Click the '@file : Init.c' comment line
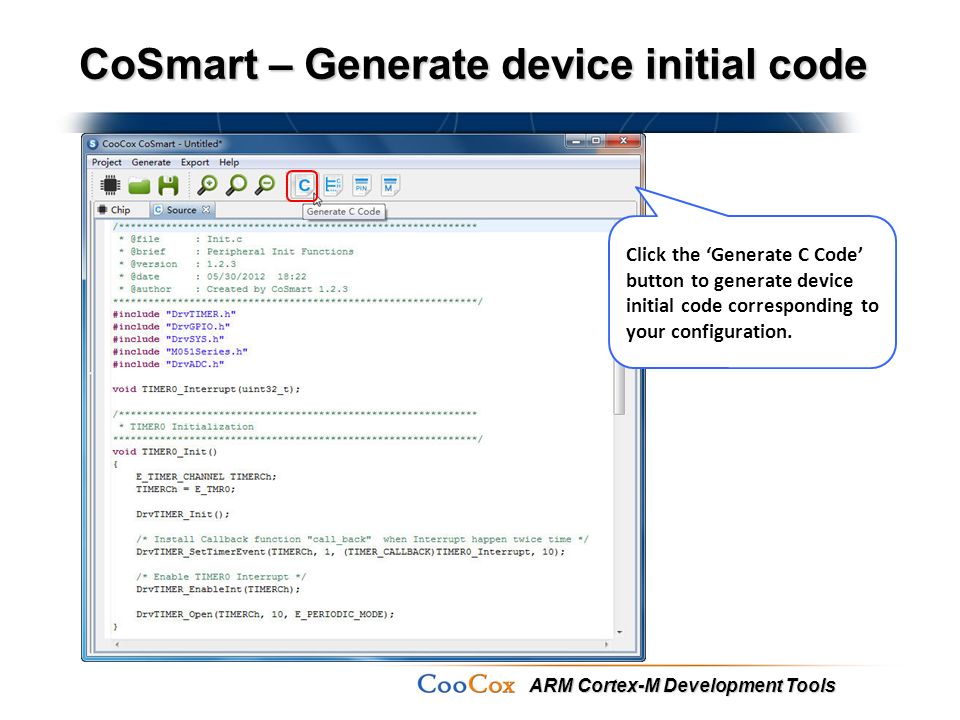 (x=180, y=239)
